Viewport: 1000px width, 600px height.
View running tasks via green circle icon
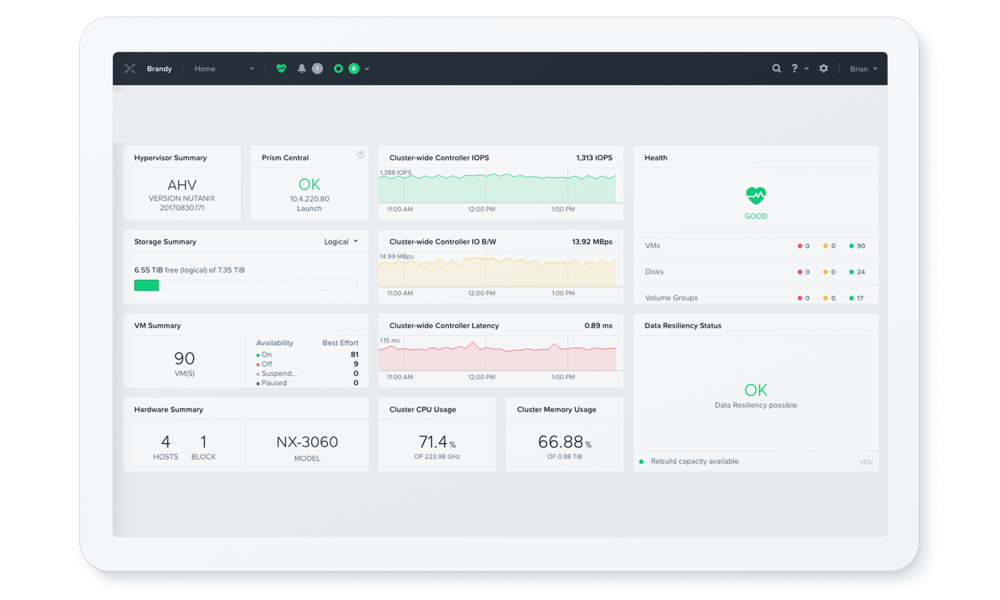click(339, 69)
